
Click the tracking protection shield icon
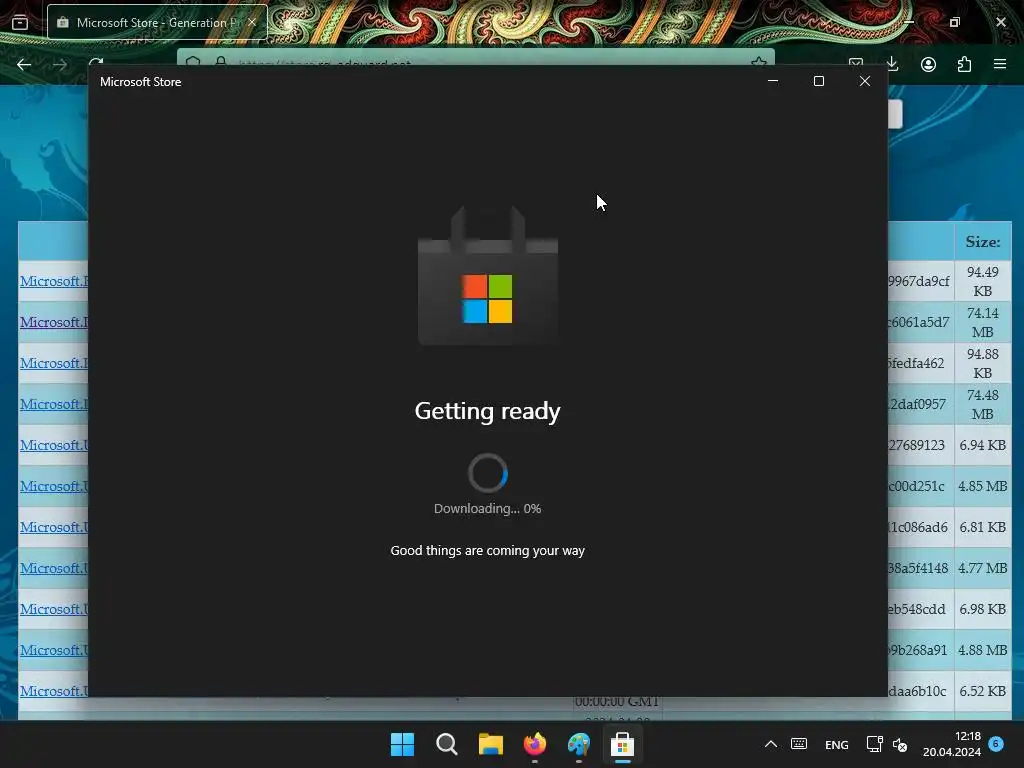193,61
